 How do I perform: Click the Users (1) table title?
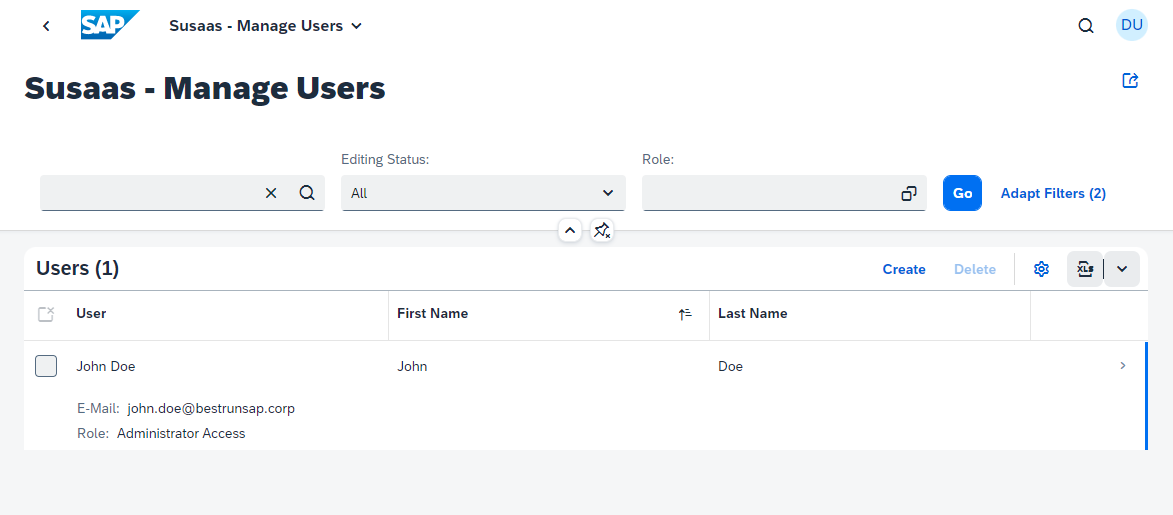click(78, 269)
